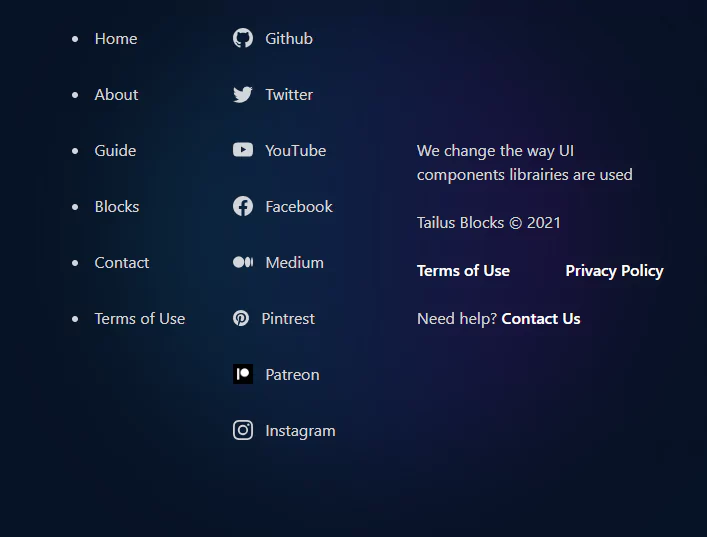The width and height of the screenshot is (707, 537).
Task: Open the Privacy Policy link
Action: point(614,271)
